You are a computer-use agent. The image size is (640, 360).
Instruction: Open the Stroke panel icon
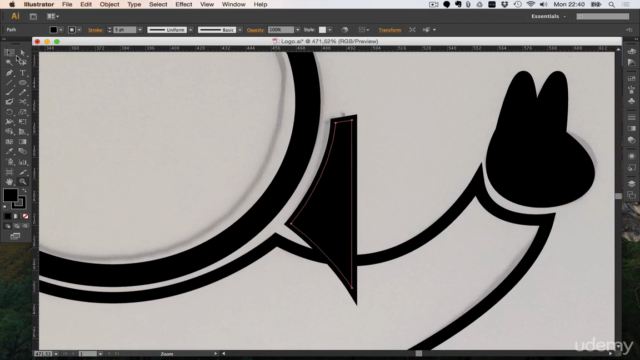(631, 118)
